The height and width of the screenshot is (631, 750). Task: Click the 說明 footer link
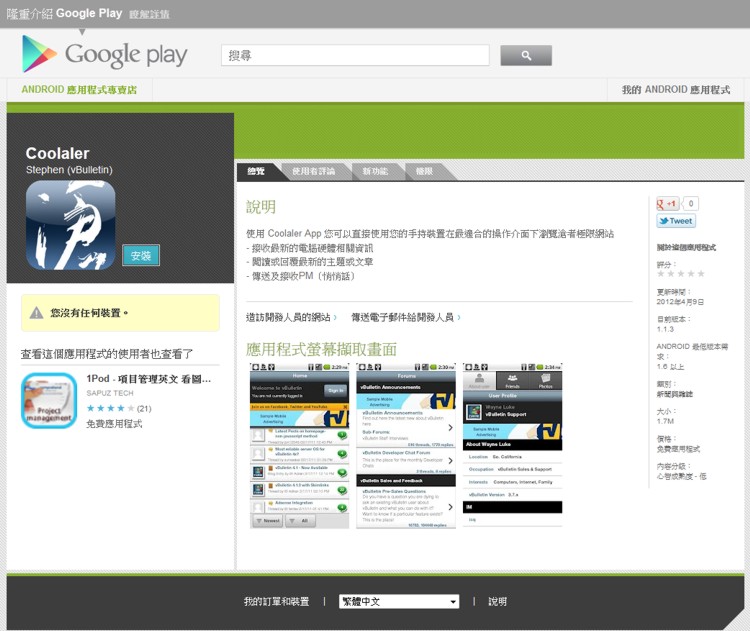497,601
